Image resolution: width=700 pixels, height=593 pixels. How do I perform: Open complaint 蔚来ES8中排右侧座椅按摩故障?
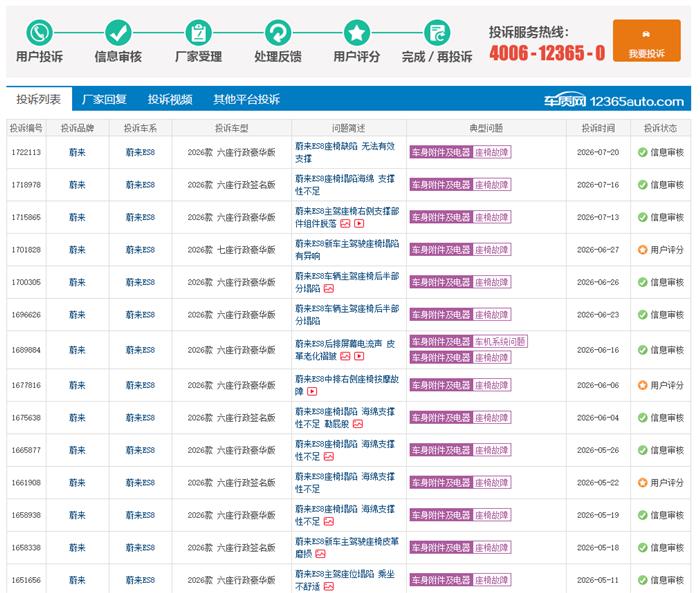click(347, 385)
